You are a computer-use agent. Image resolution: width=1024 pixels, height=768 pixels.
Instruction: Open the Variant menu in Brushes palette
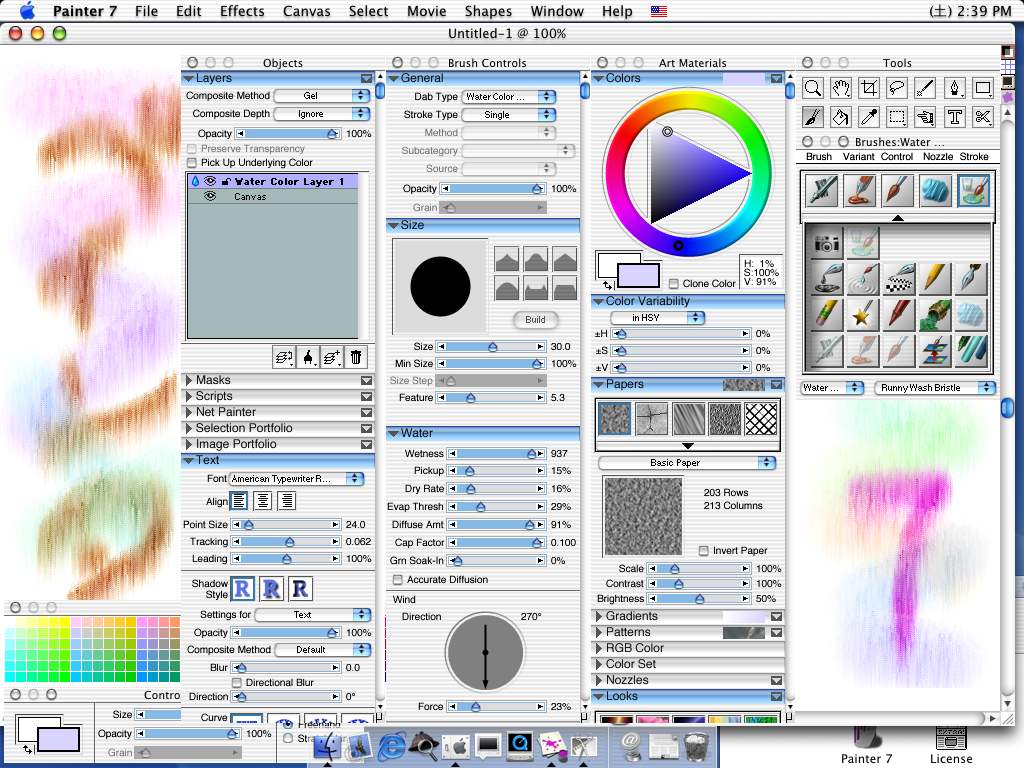tap(858, 157)
